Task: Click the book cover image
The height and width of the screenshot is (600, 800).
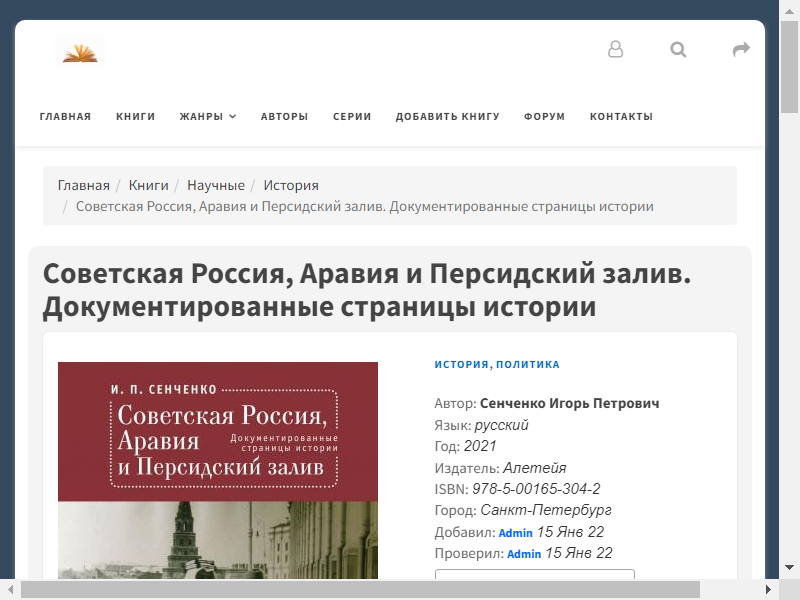Action: (x=218, y=470)
